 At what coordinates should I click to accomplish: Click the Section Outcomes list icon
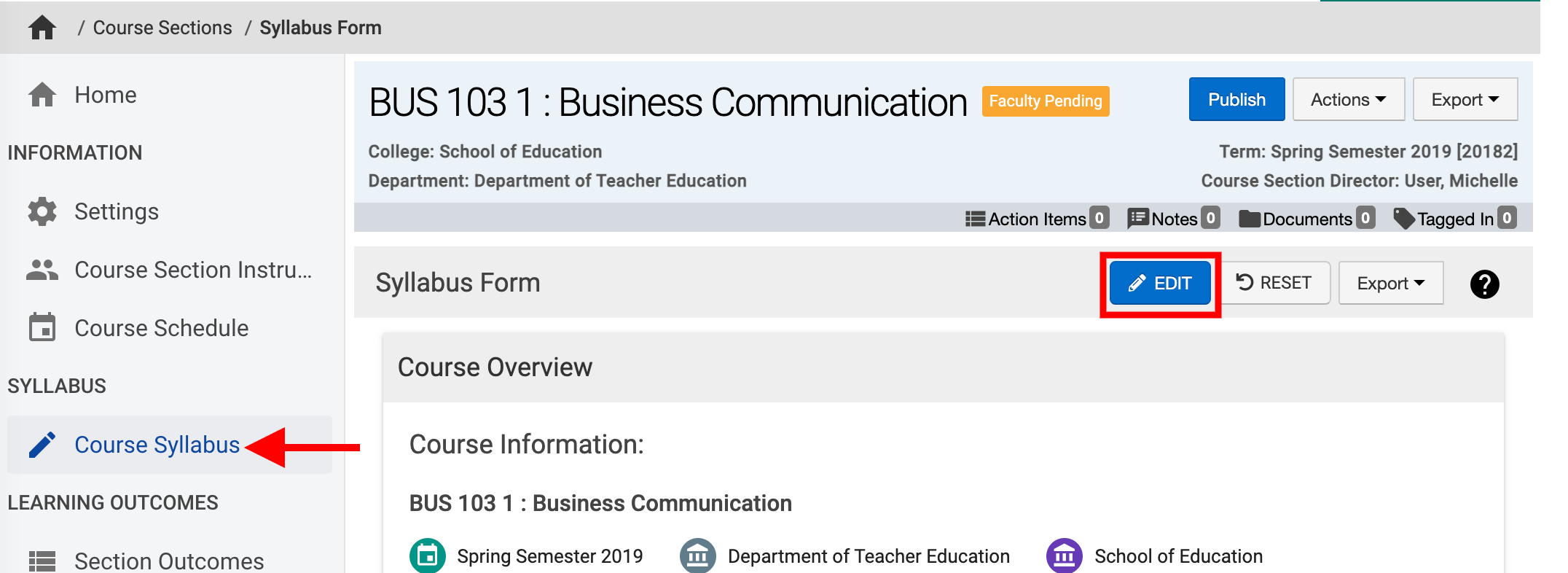pyautogui.click(x=42, y=561)
